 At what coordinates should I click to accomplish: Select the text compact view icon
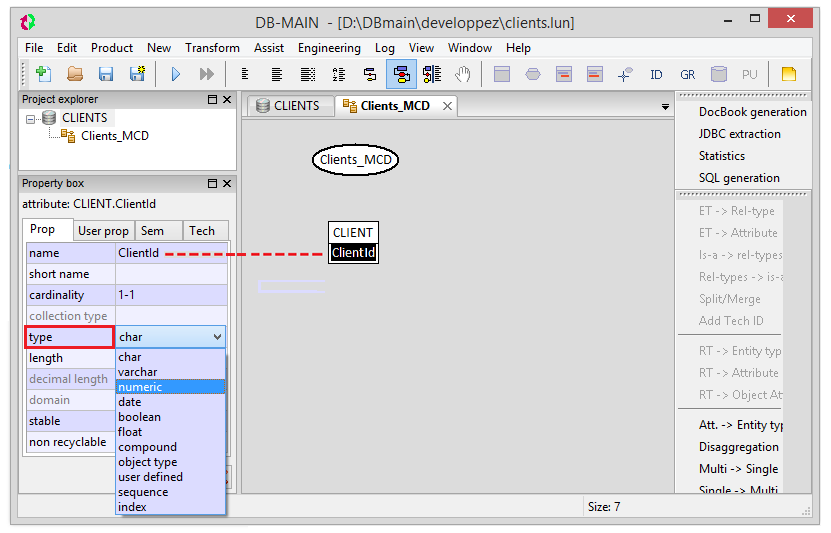tap(245, 74)
